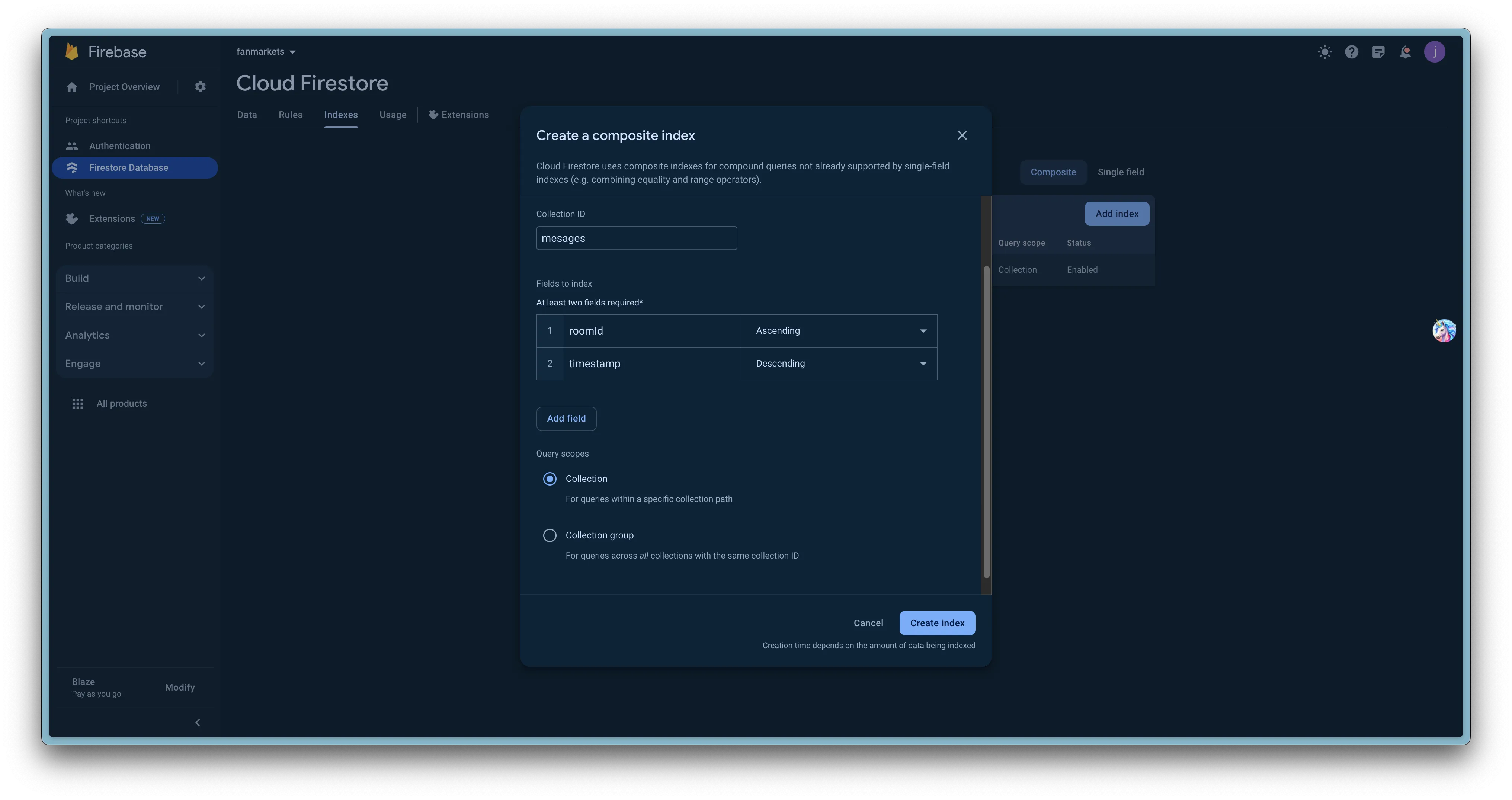Open the notifications bell icon
The image size is (1512, 800).
1405,52
